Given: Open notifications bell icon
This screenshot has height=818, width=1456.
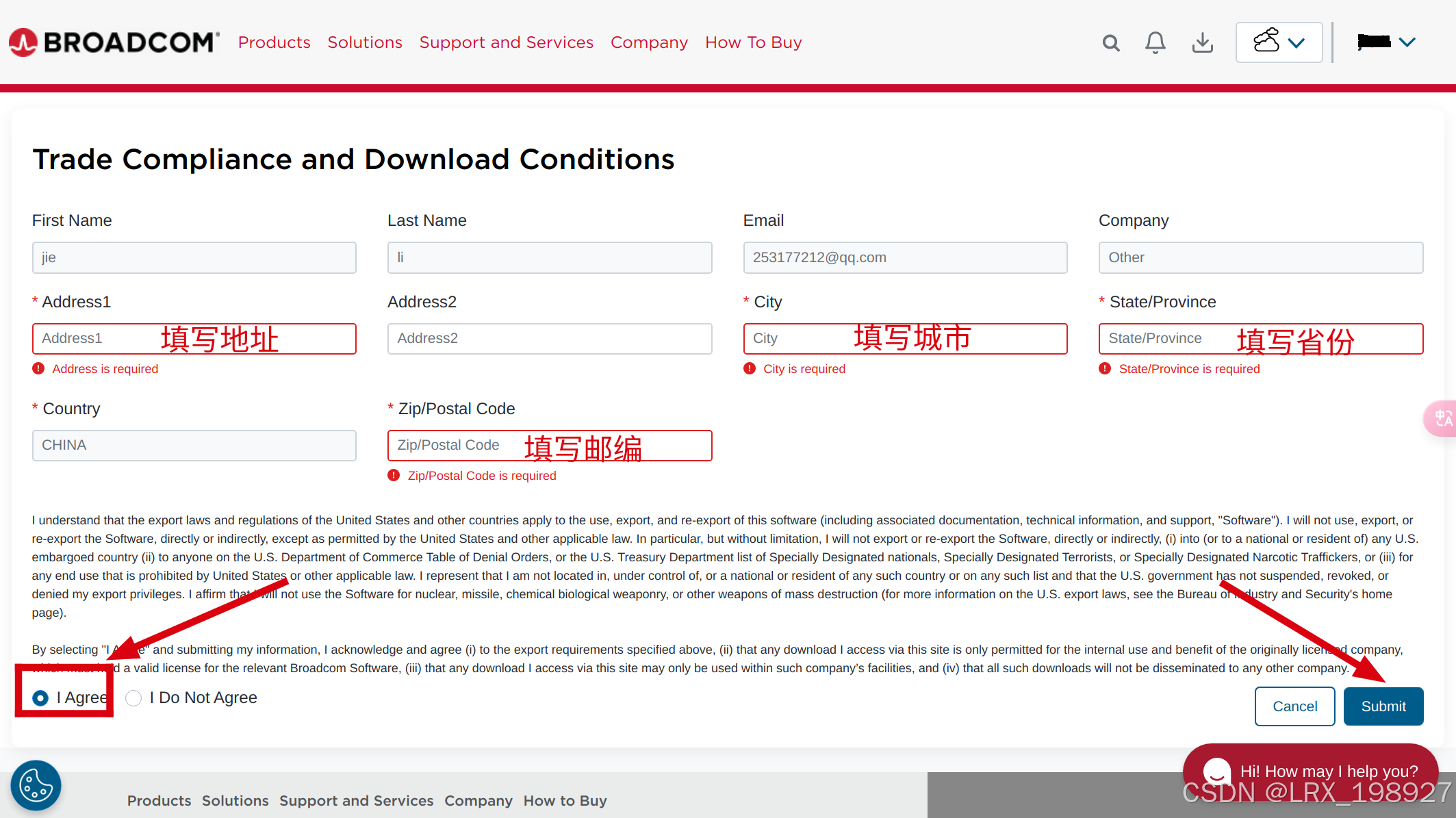Looking at the screenshot, I should point(1155,43).
